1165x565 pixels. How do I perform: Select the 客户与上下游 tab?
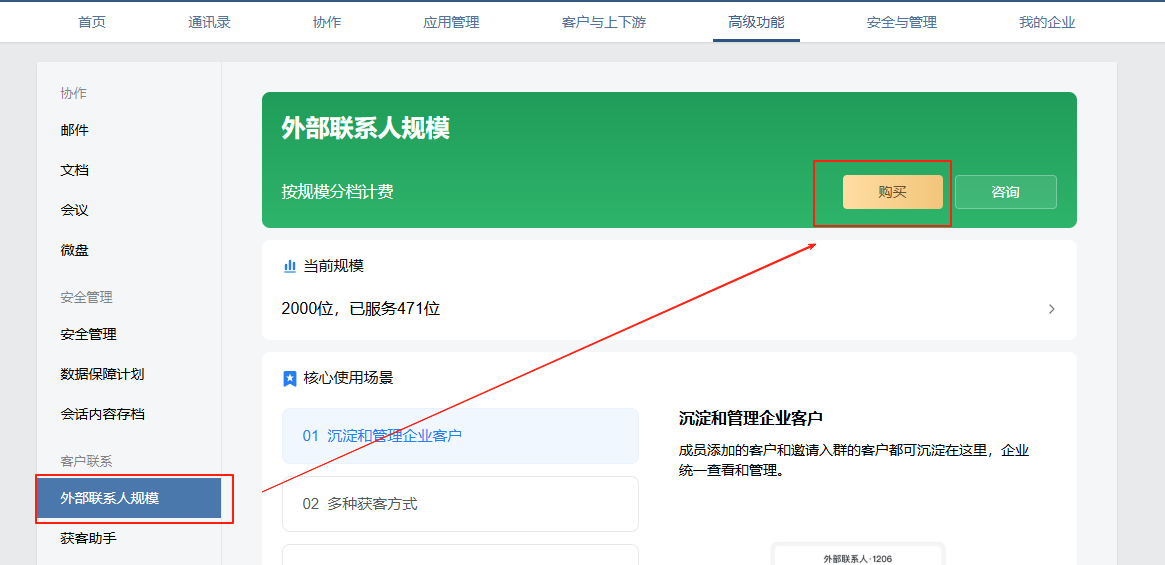(x=604, y=22)
